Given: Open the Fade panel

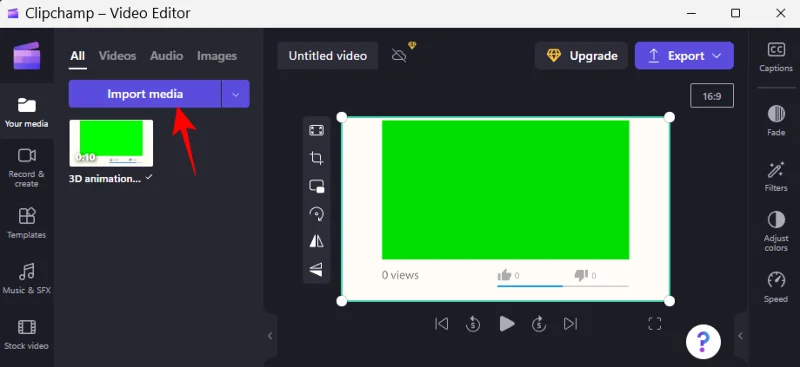Looking at the screenshot, I should point(776,120).
